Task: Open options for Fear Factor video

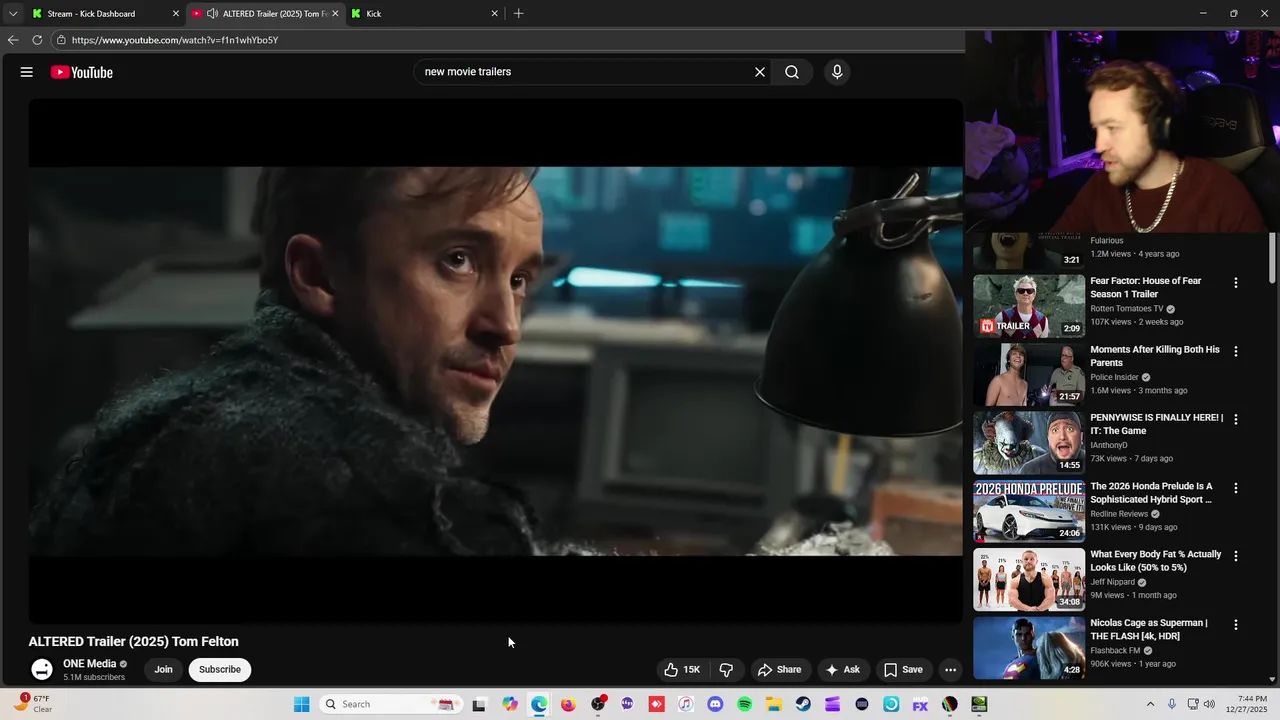Action: click(1236, 283)
